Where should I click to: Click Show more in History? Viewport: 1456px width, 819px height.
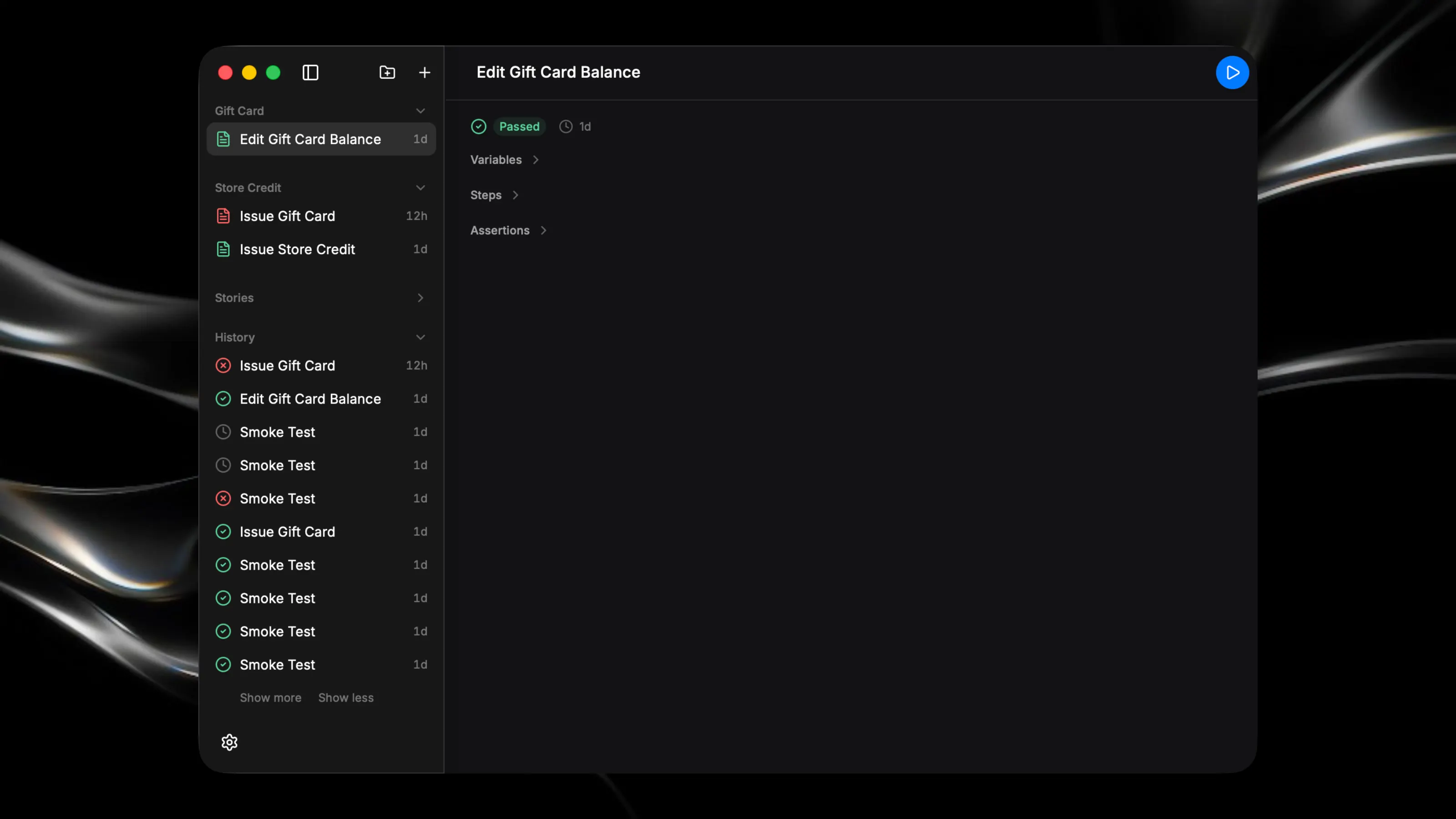(x=270, y=698)
